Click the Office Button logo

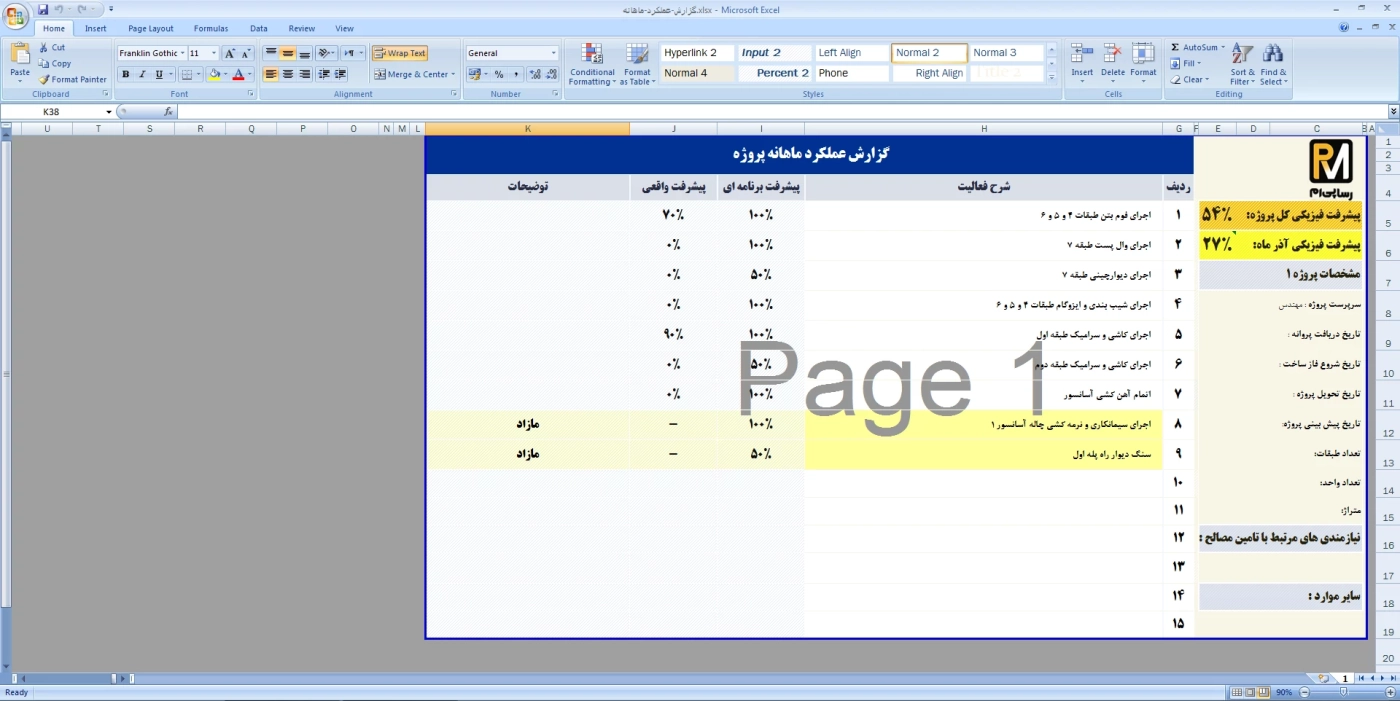[x=16, y=16]
